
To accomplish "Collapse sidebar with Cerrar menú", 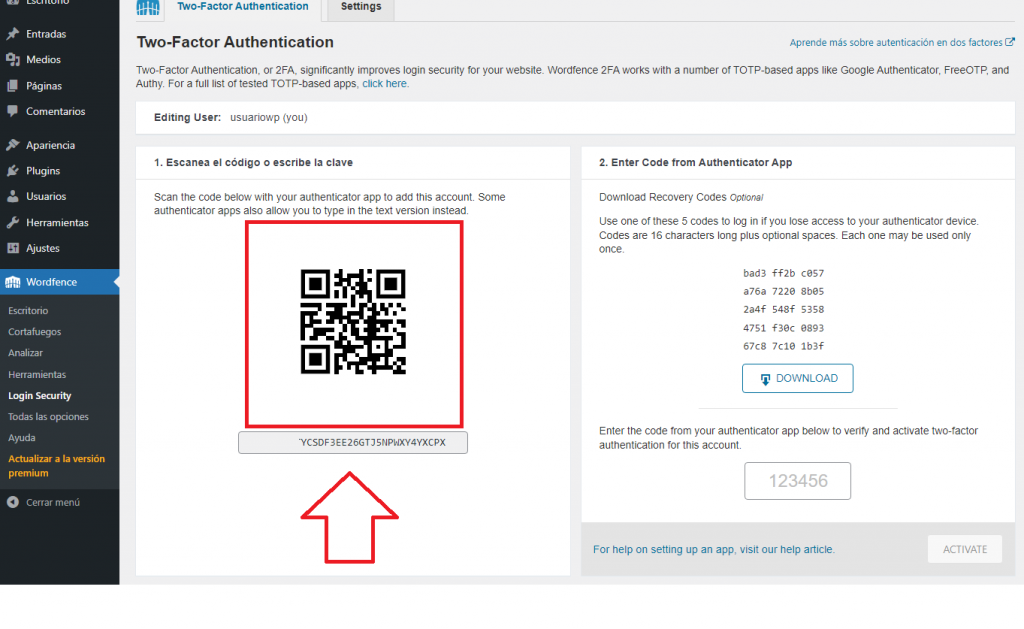I will (53, 502).
